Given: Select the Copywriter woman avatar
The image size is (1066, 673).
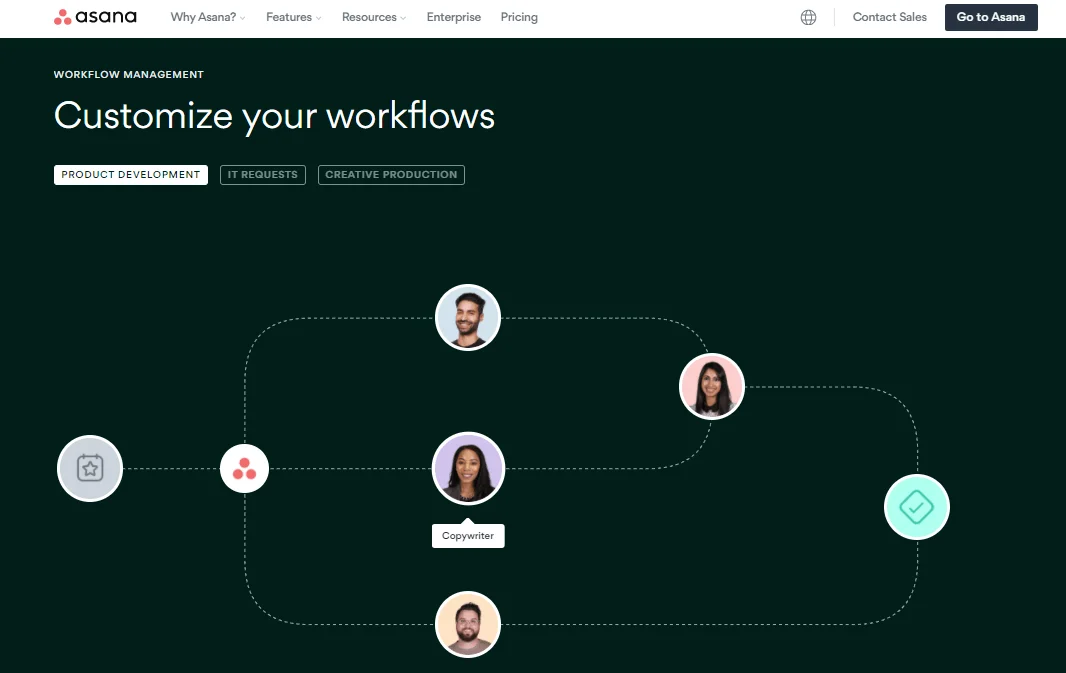Looking at the screenshot, I should pos(468,468).
